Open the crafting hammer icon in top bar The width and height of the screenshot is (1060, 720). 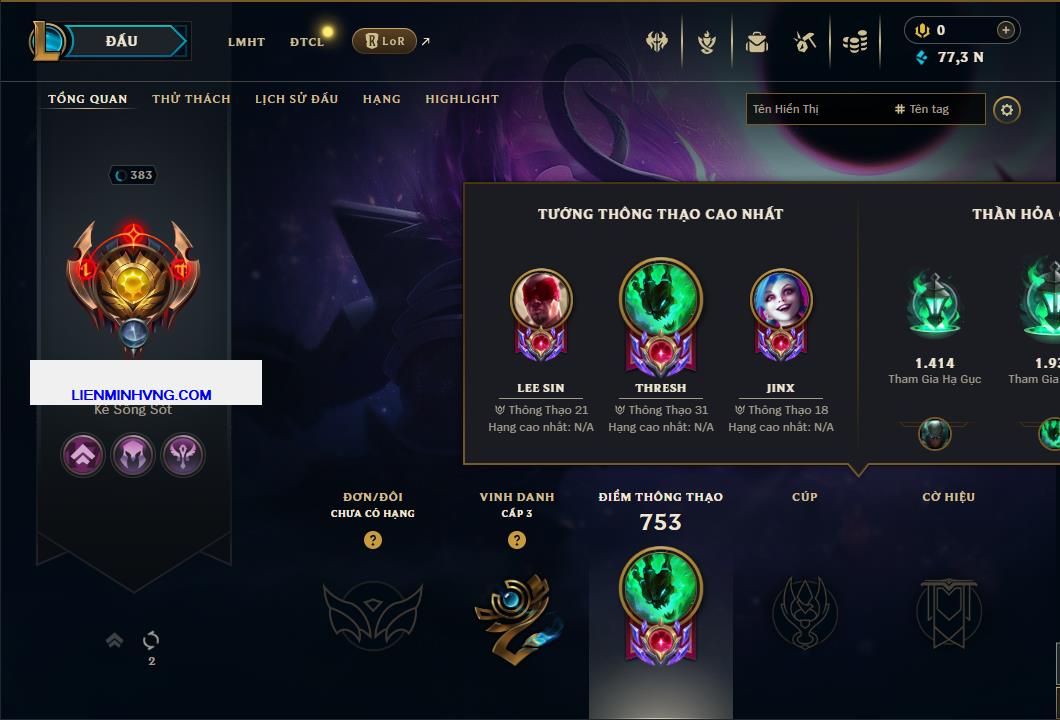pos(805,42)
